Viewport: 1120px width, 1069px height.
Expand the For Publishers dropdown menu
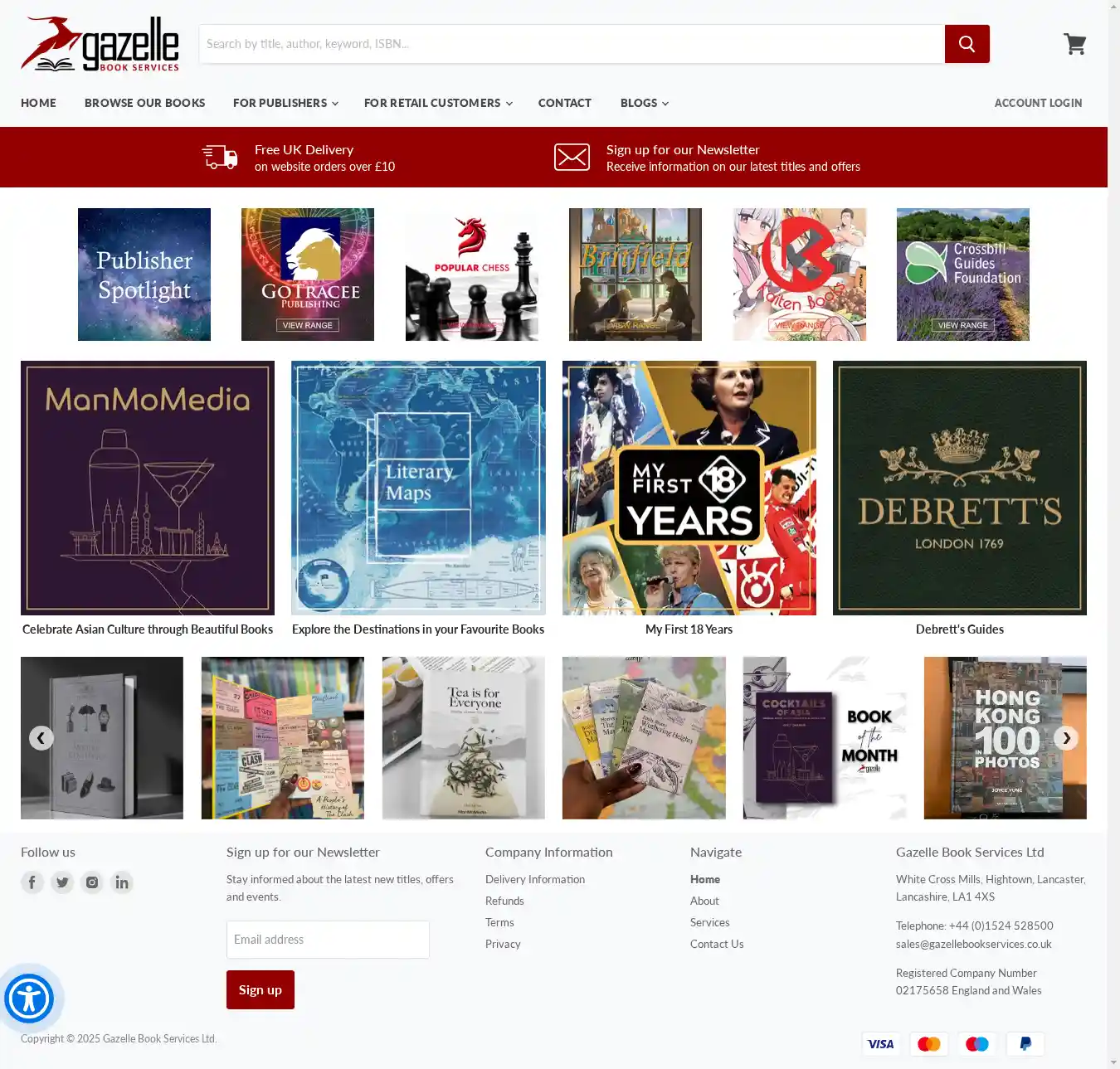(285, 103)
